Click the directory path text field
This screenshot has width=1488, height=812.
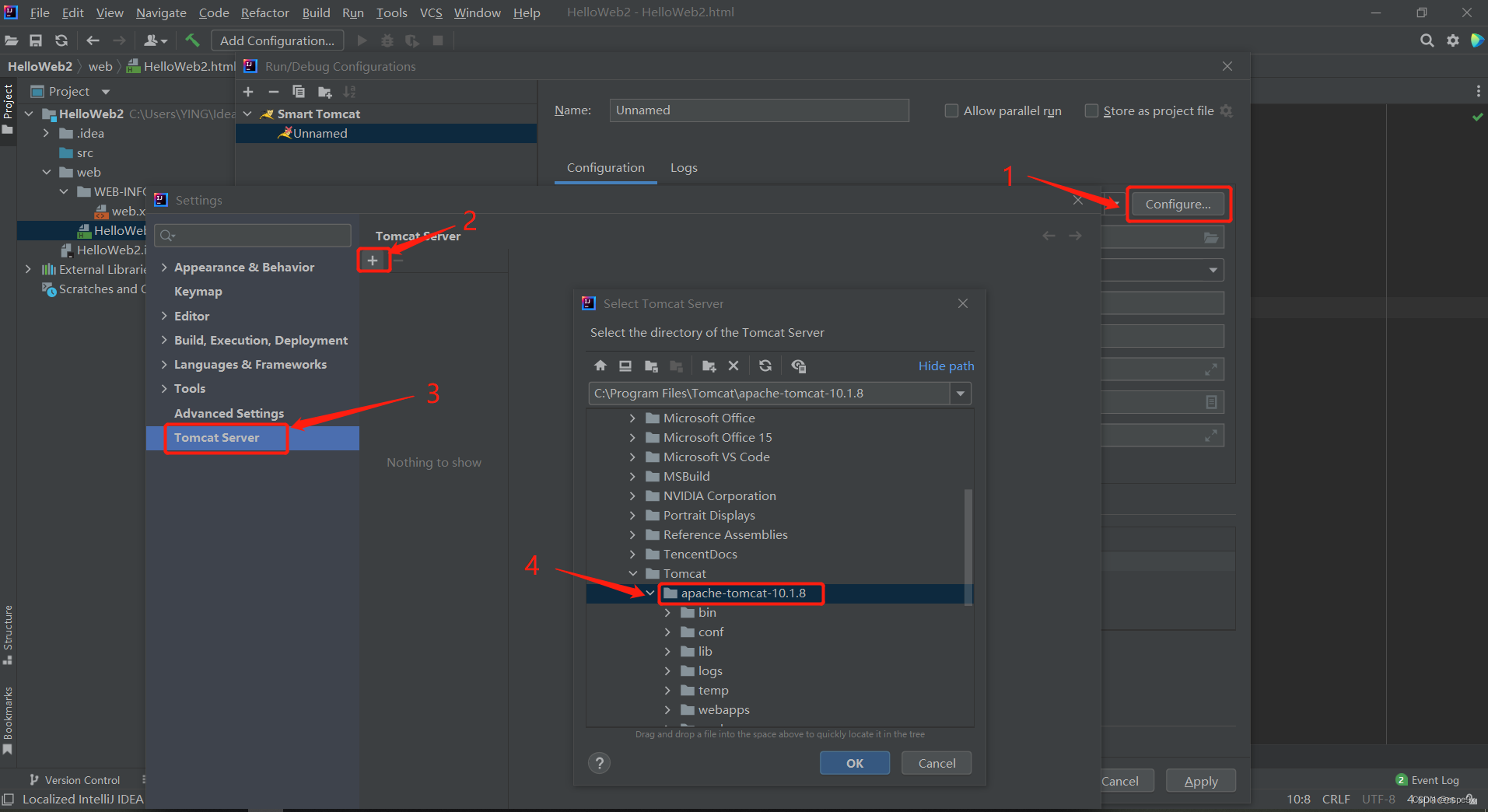[769, 394]
